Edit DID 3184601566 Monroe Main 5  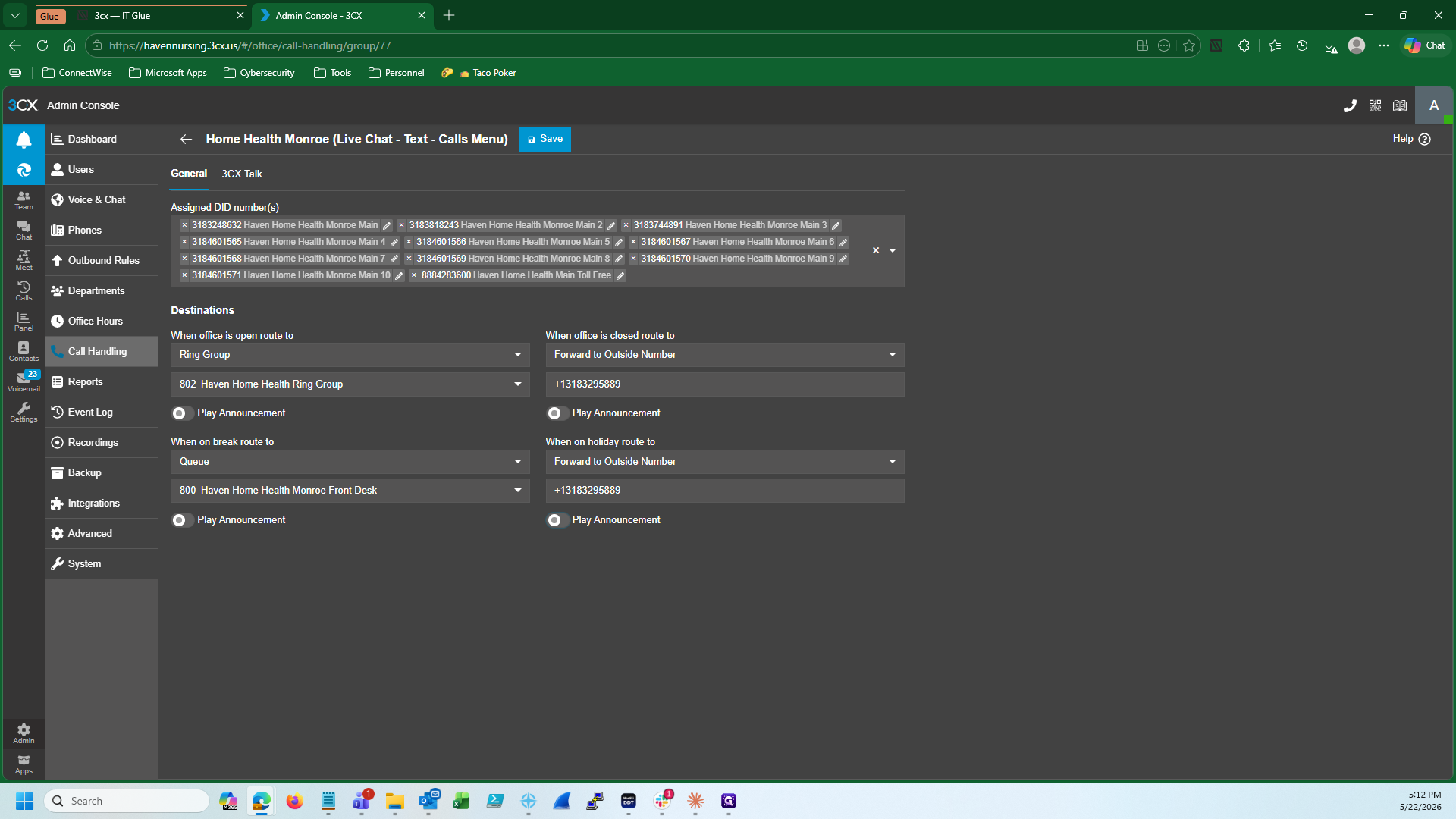tap(619, 242)
